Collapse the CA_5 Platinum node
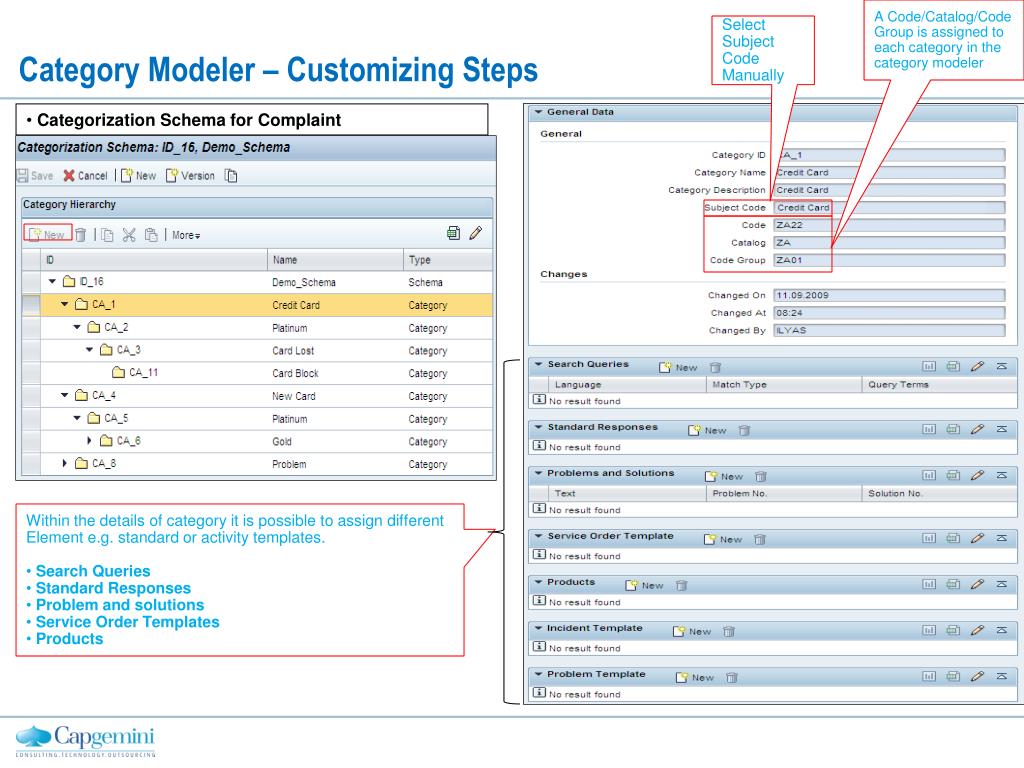Viewport: 1024px width, 768px height. [77, 418]
